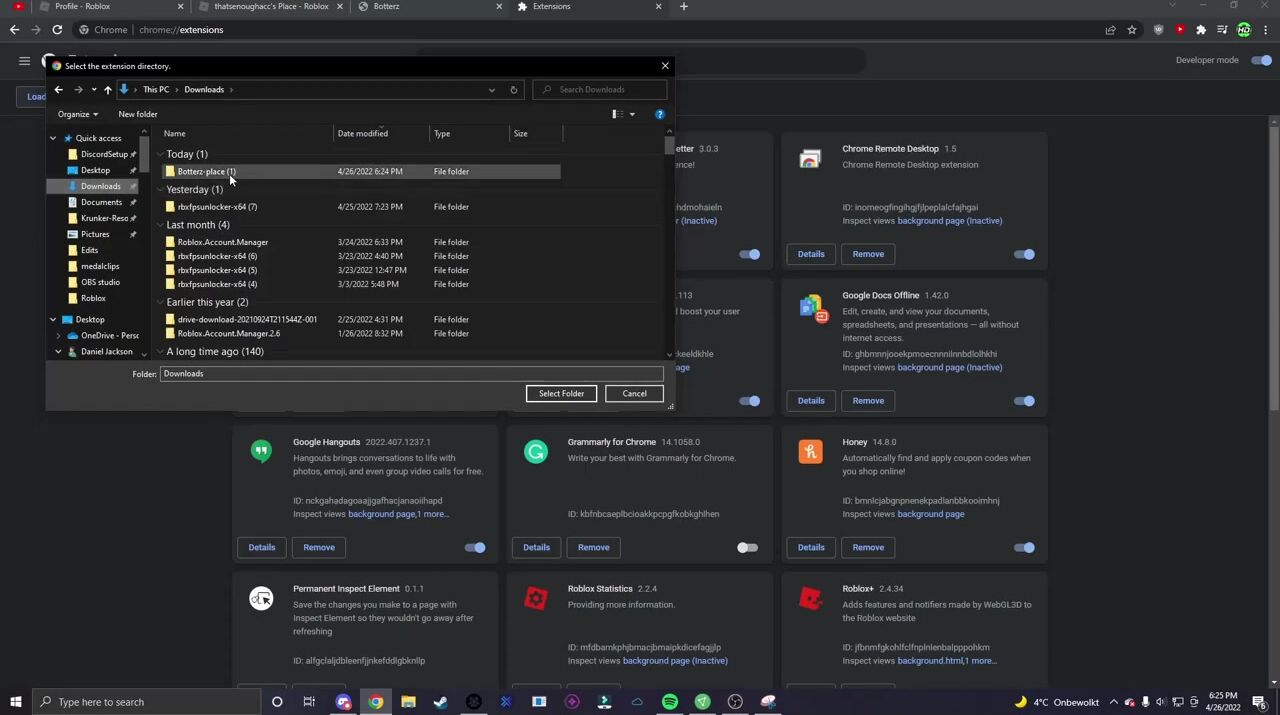Click Cancel in the folder dialog
1280x715 pixels.
pos(634,393)
